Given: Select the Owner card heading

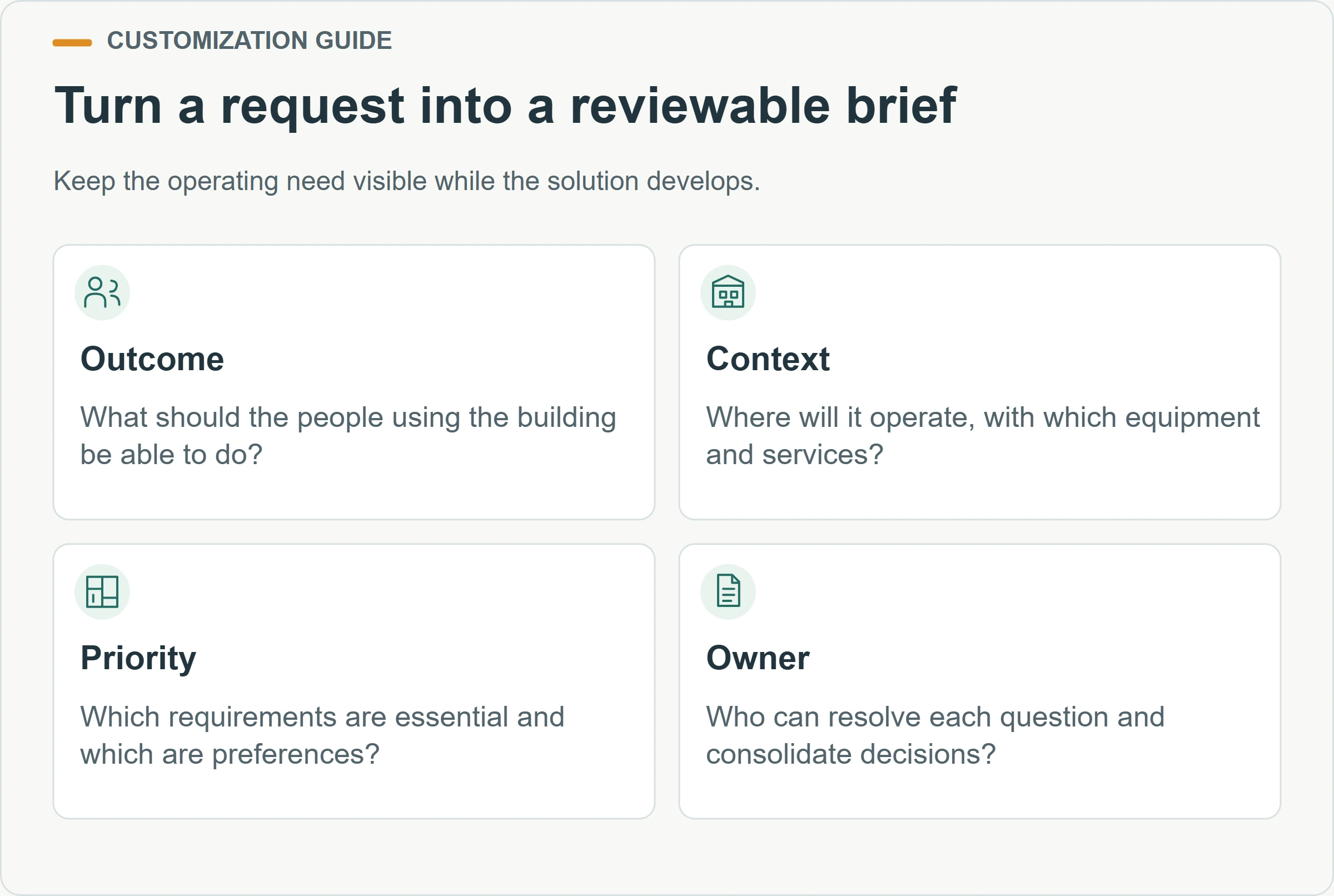Looking at the screenshot, I should pyautogui.click(x=758, y=658).
